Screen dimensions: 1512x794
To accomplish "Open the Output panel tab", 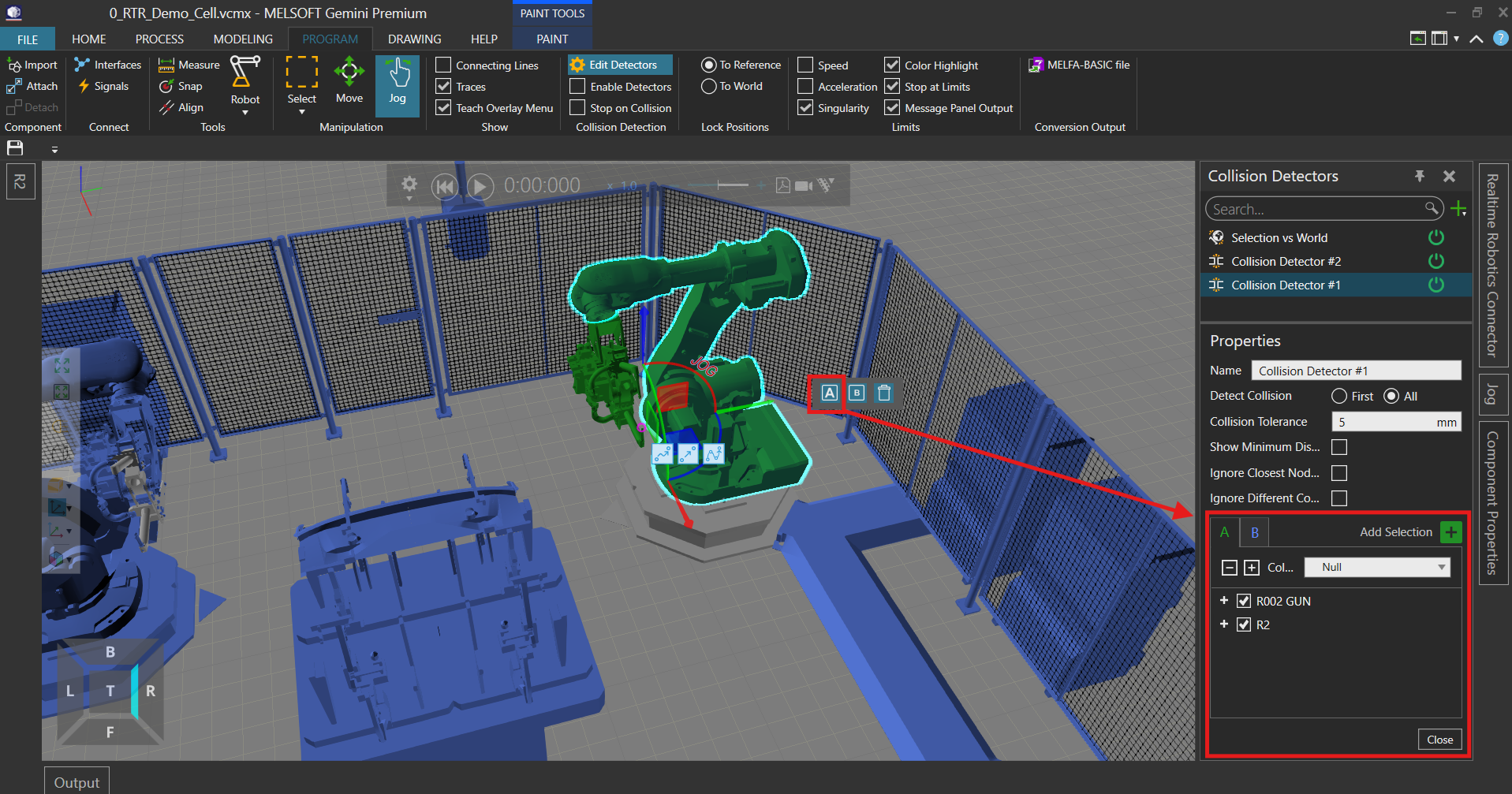I will tap(77, 782).
